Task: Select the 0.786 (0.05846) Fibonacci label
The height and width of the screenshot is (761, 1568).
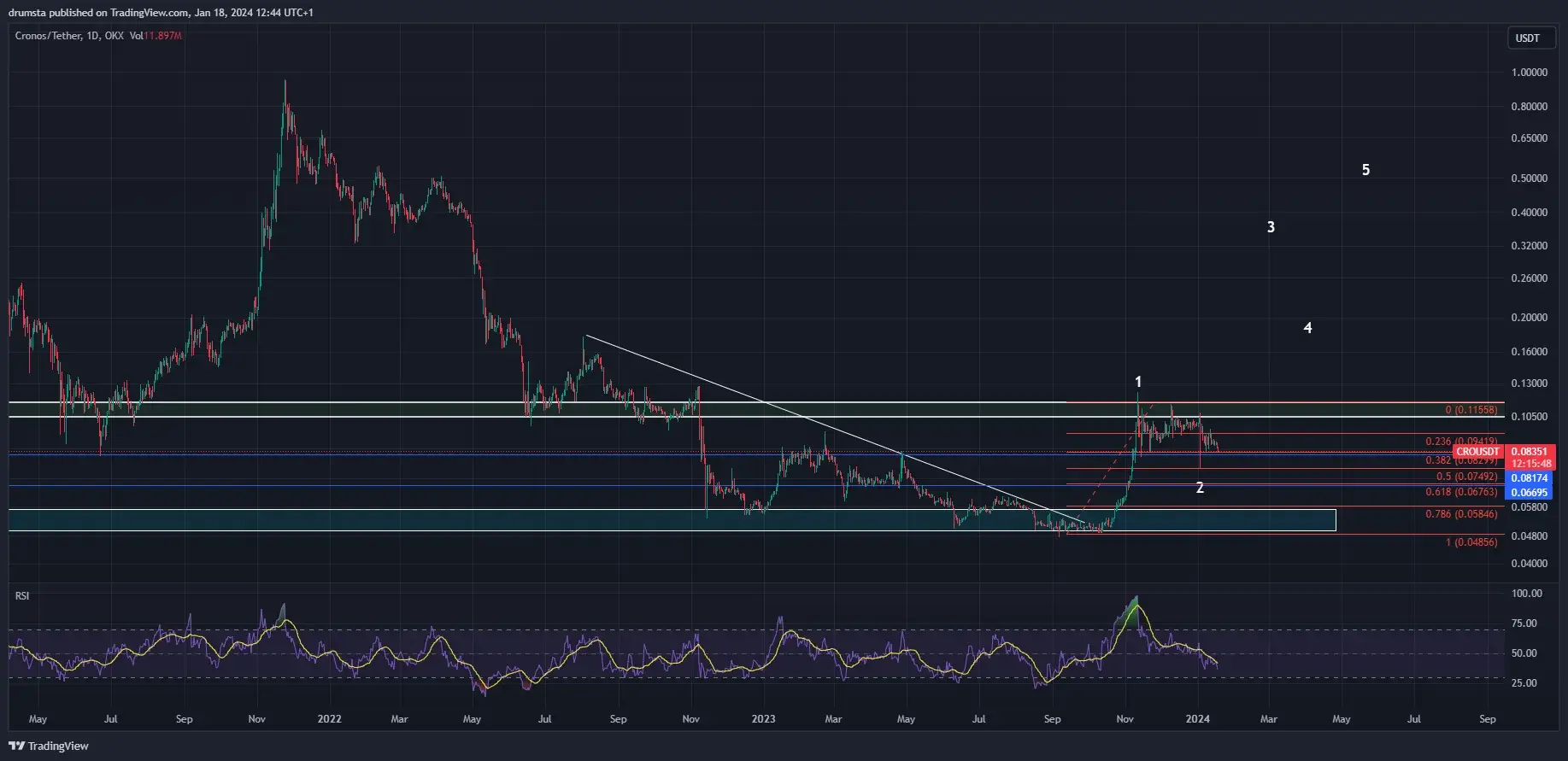Action: [1461, 514]
